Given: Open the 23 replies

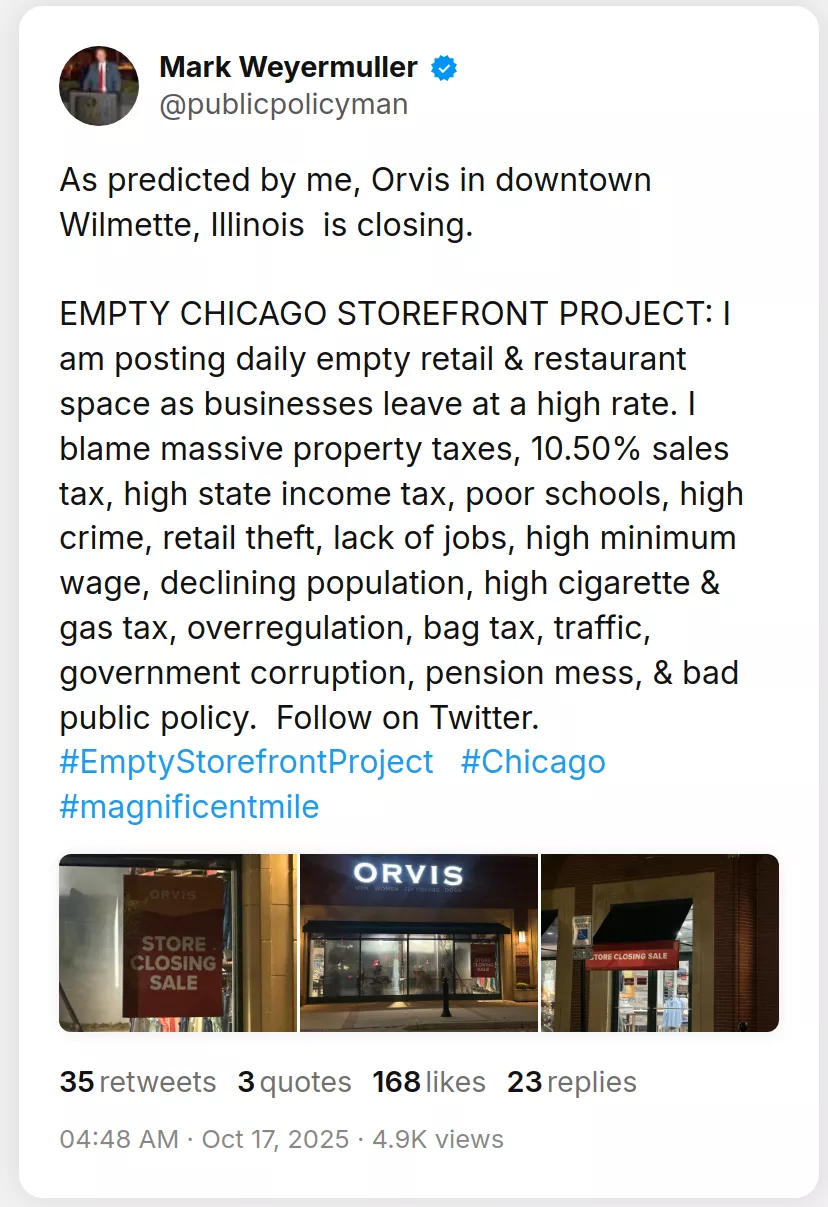Looking at the screenshot, I should [x=571, y=1082].
